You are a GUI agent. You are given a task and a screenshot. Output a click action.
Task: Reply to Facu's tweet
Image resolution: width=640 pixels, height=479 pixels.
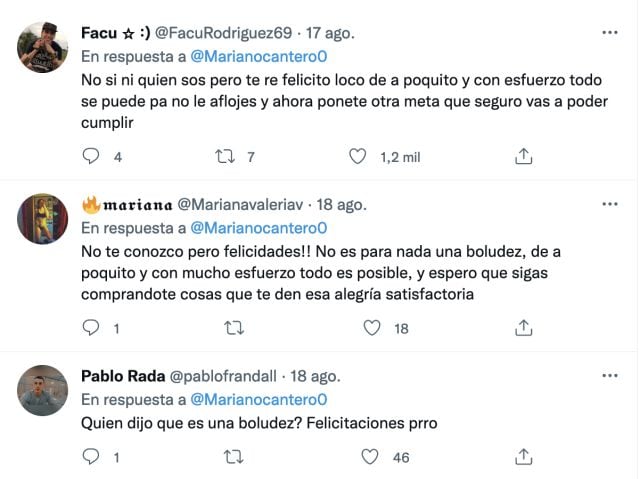click(x=91, y=156)
